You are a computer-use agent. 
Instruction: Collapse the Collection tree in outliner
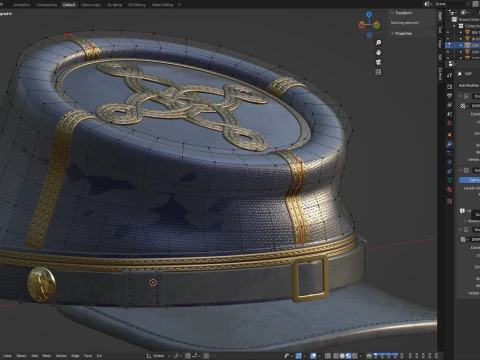(x=454, y=26)
